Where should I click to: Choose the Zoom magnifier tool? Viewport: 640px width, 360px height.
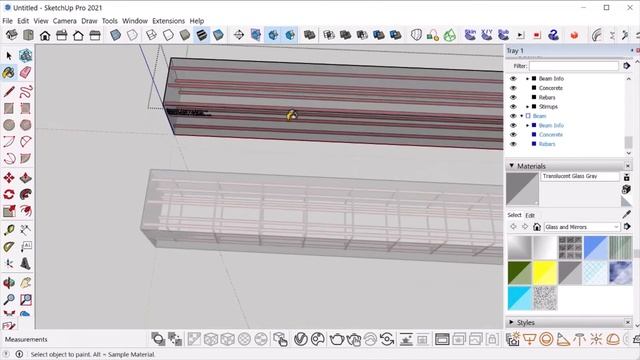click(9, 300)
